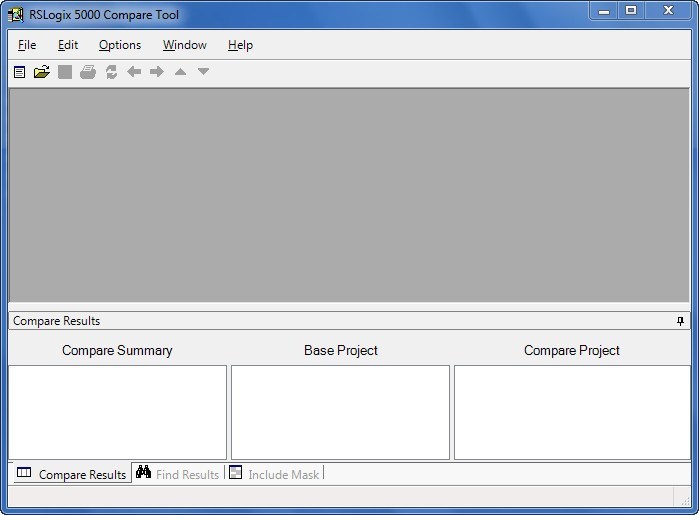
Task: Select the Find Results tab
Action: click(x=178, y=474)
